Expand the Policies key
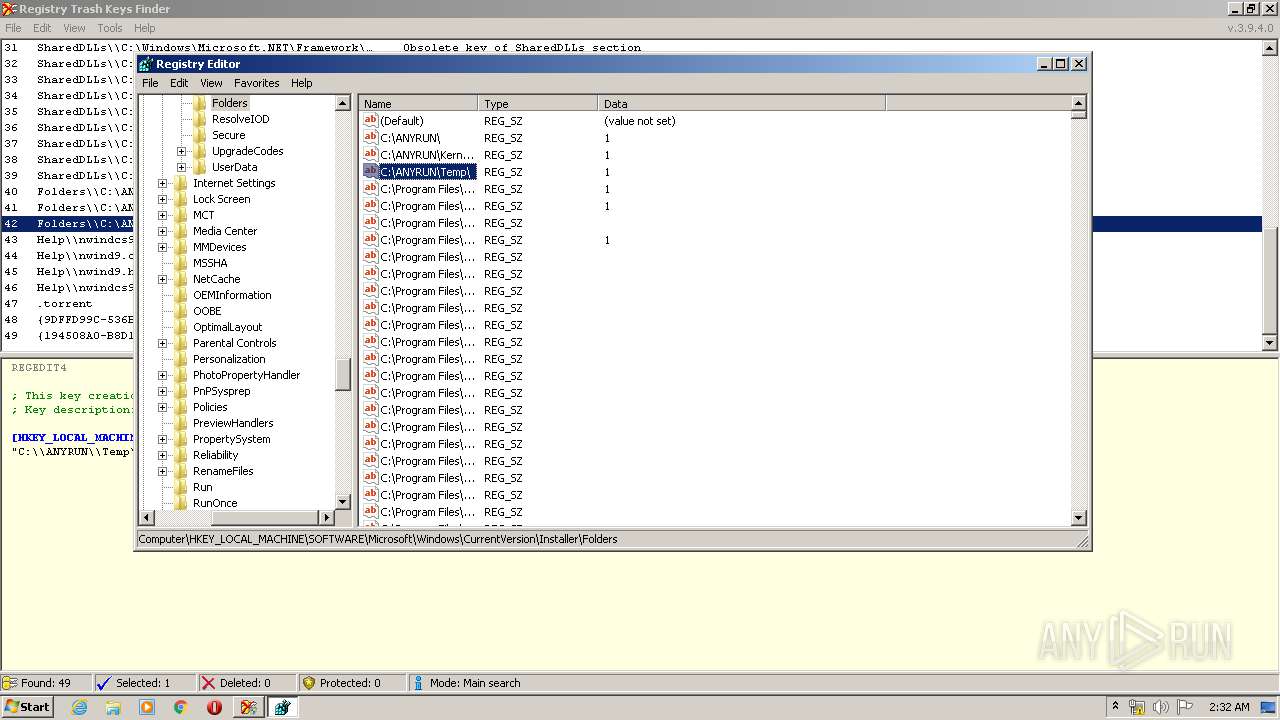 point(163,407)
